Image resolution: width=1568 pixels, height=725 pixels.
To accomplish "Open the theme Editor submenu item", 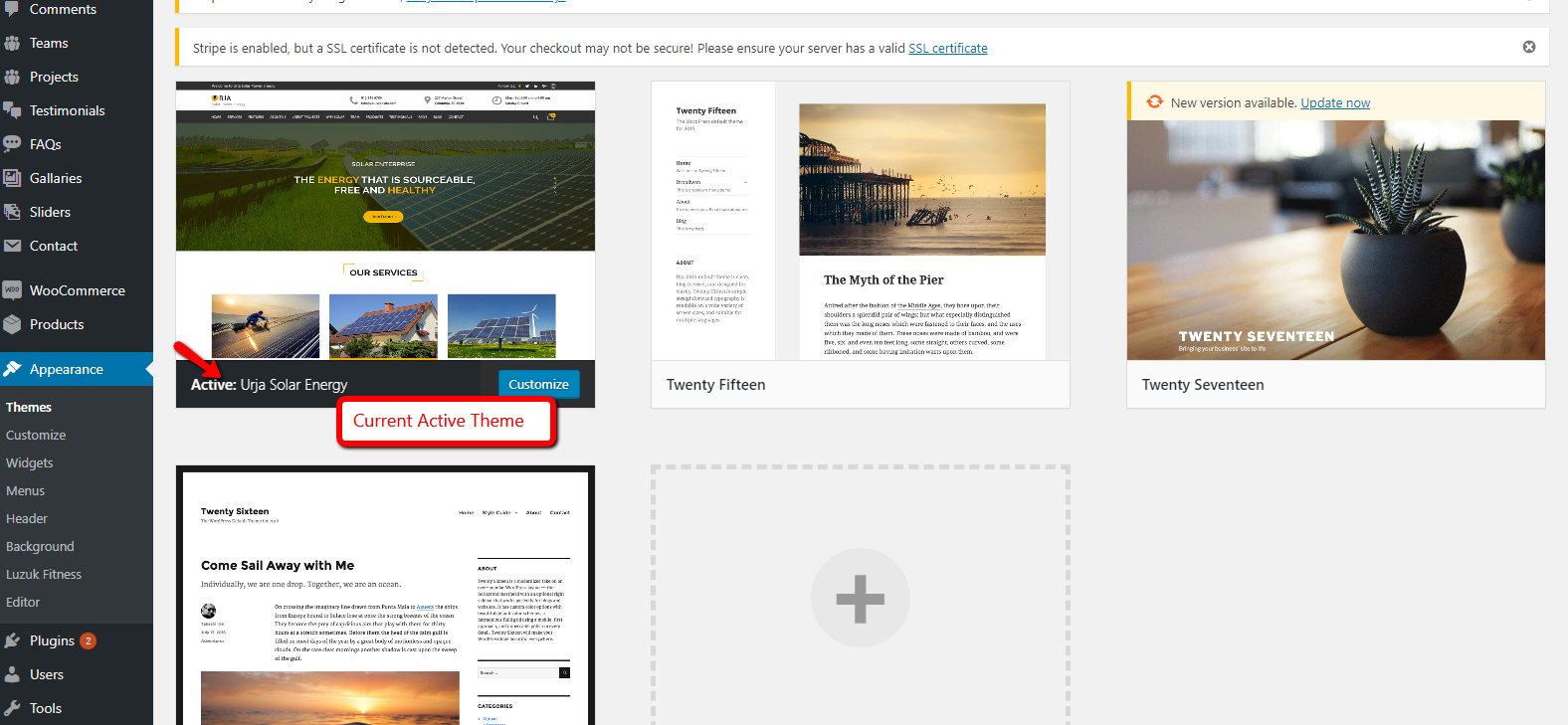I will tap(23, 602).
